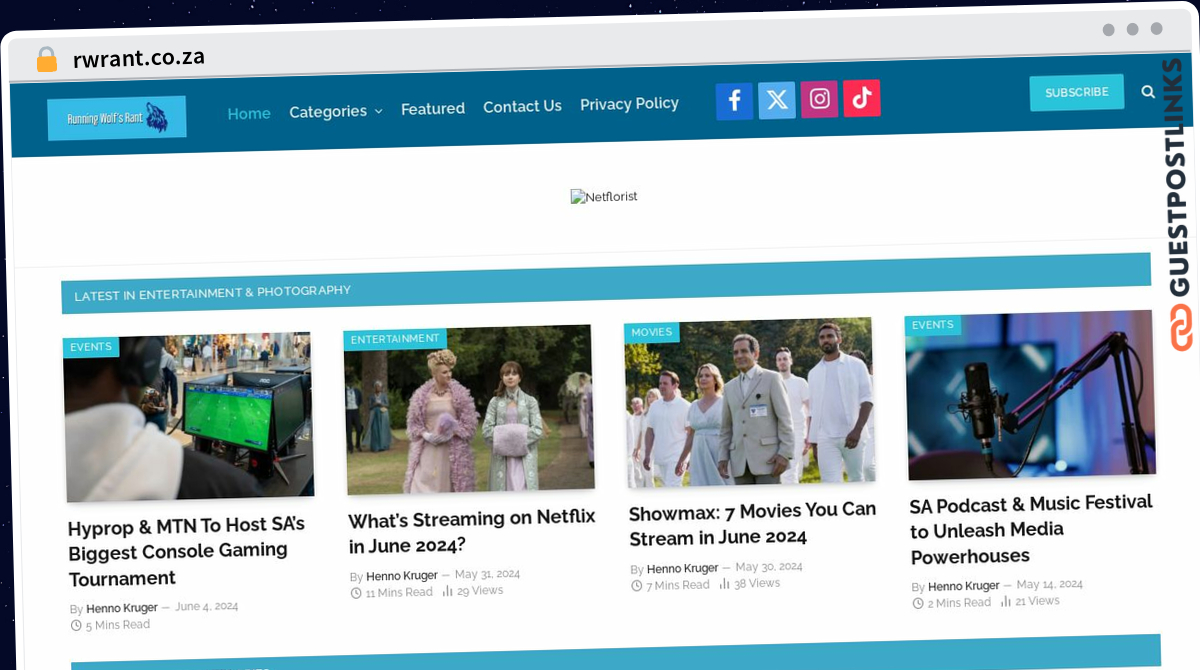
Task: Click the '5 Mins Read' label
Action: coord(110,625)
